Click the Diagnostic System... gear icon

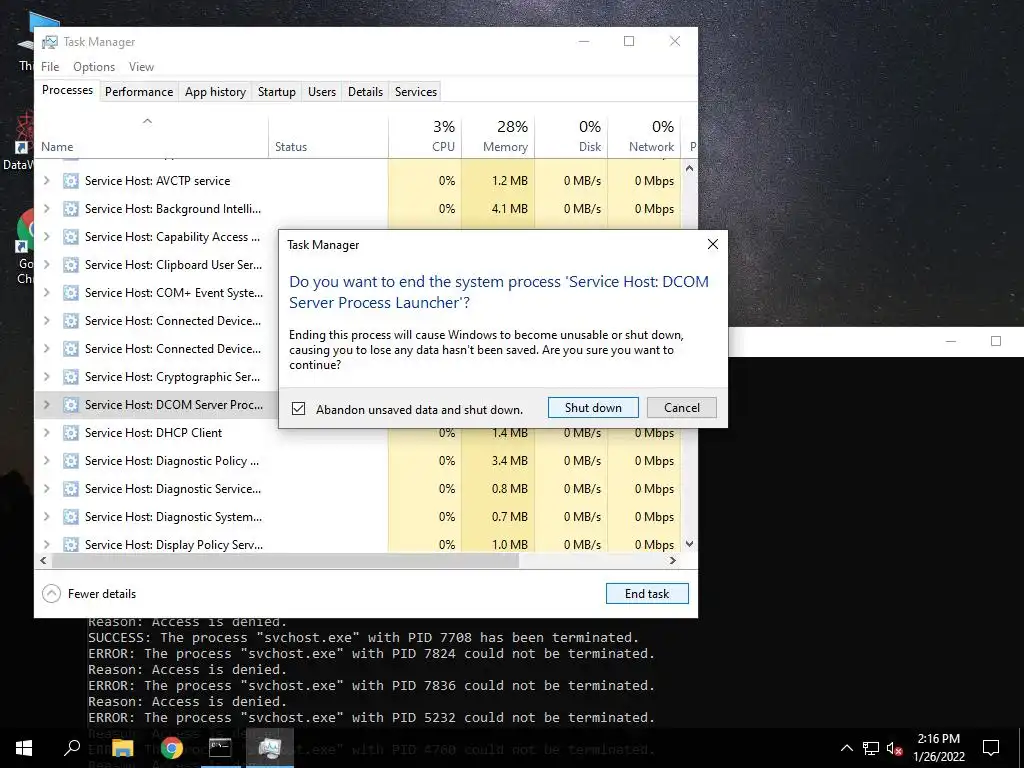[x=71, y=517]
